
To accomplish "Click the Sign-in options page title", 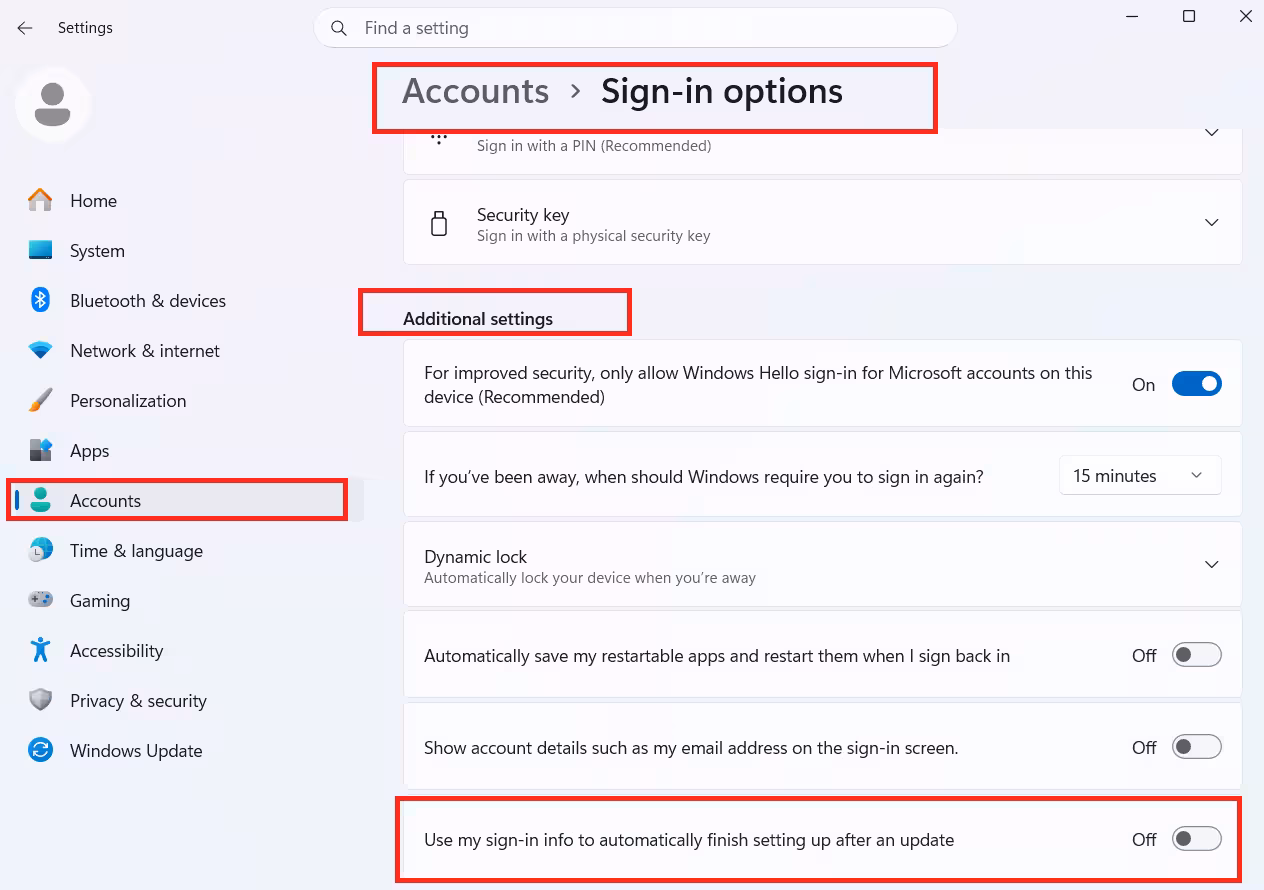I will click(721, 91).
